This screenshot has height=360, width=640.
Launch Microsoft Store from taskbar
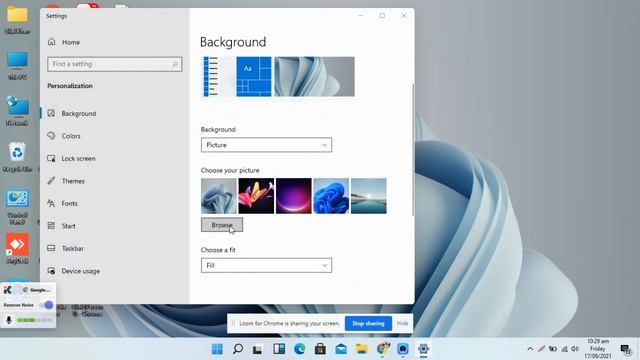(x=320, y=349)
